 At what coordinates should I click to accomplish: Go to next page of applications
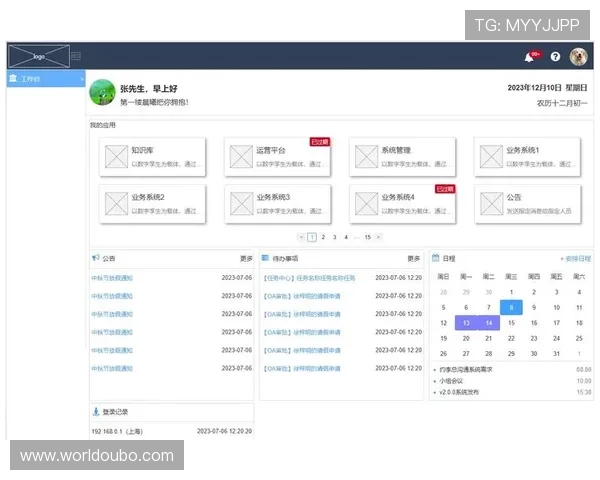pyautogui.click(x=378, y=237)
